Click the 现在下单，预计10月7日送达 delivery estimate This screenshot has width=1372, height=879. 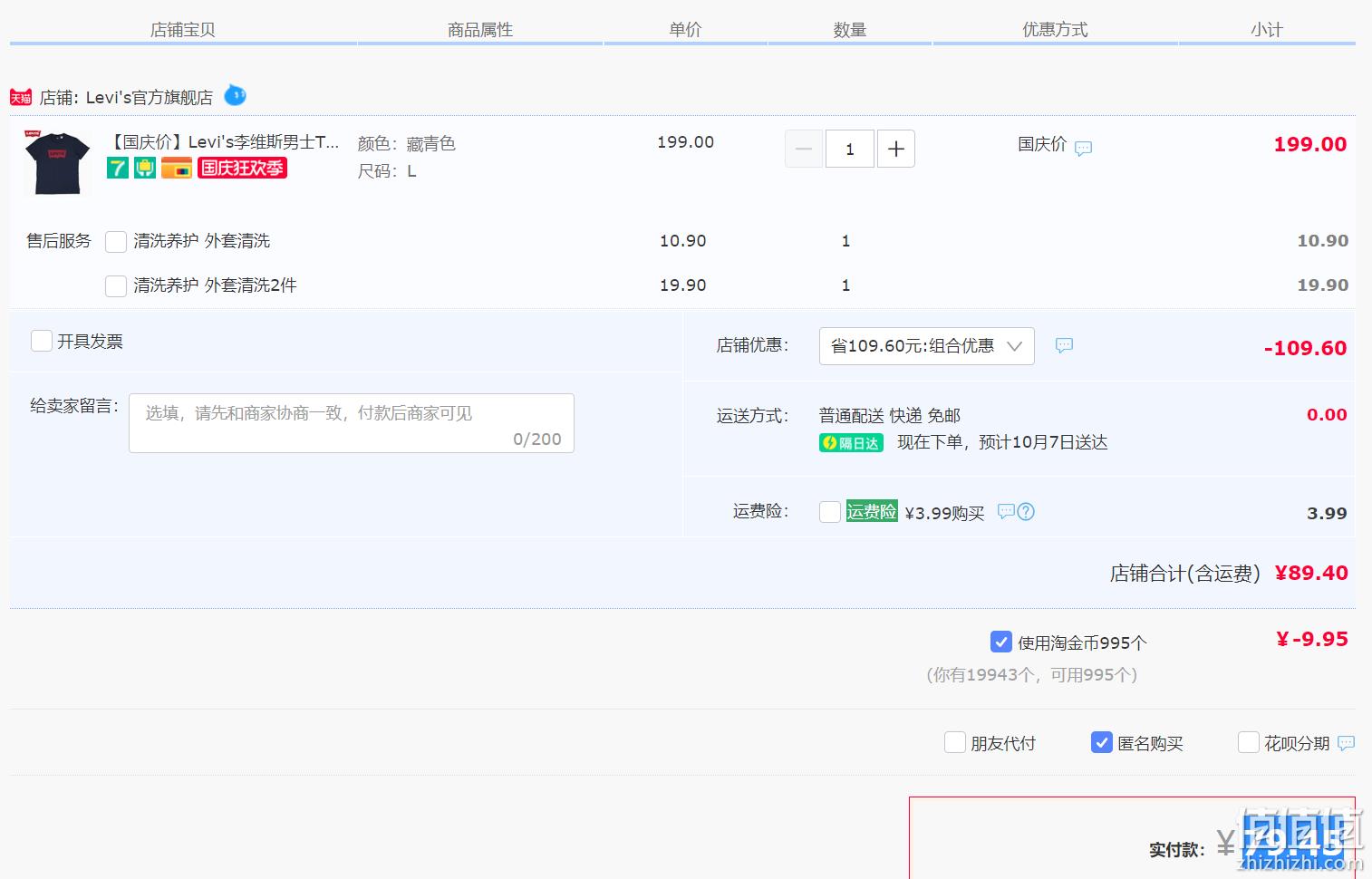(1002, 442)
